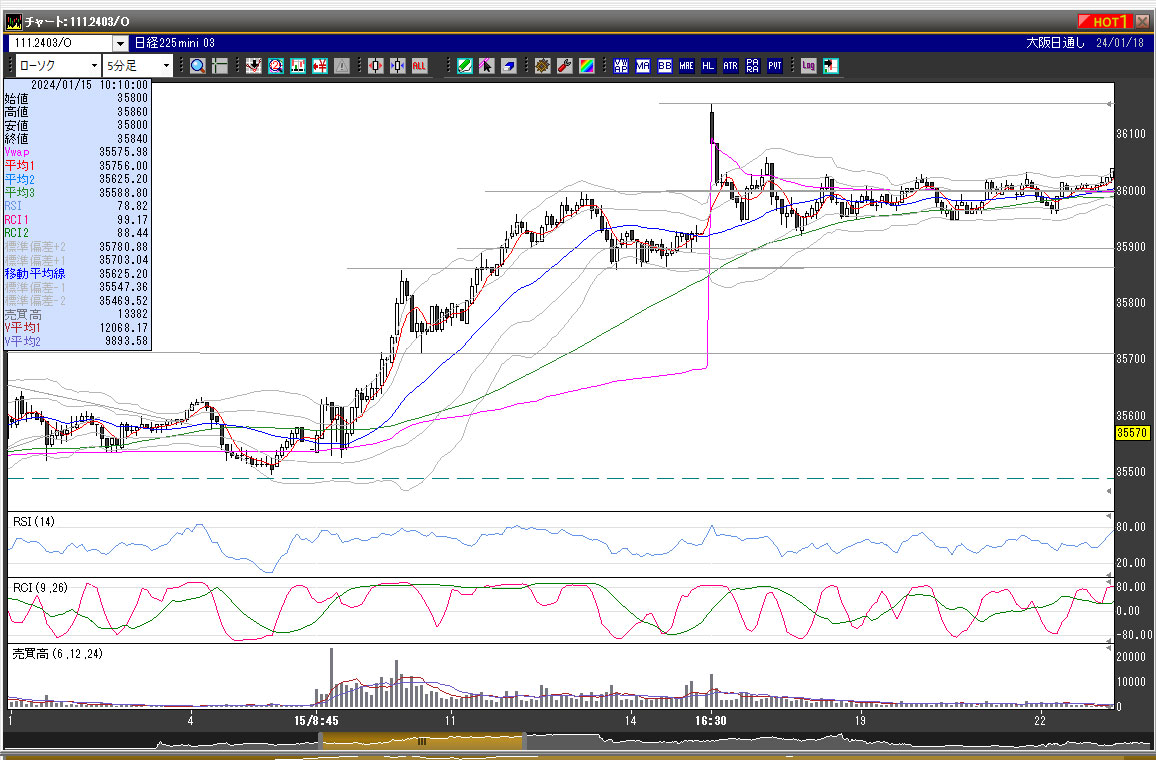Click the 売買高 13382 row in data panel
The height and width of the screenshot is (760, 1156).
tap(77, 314)
